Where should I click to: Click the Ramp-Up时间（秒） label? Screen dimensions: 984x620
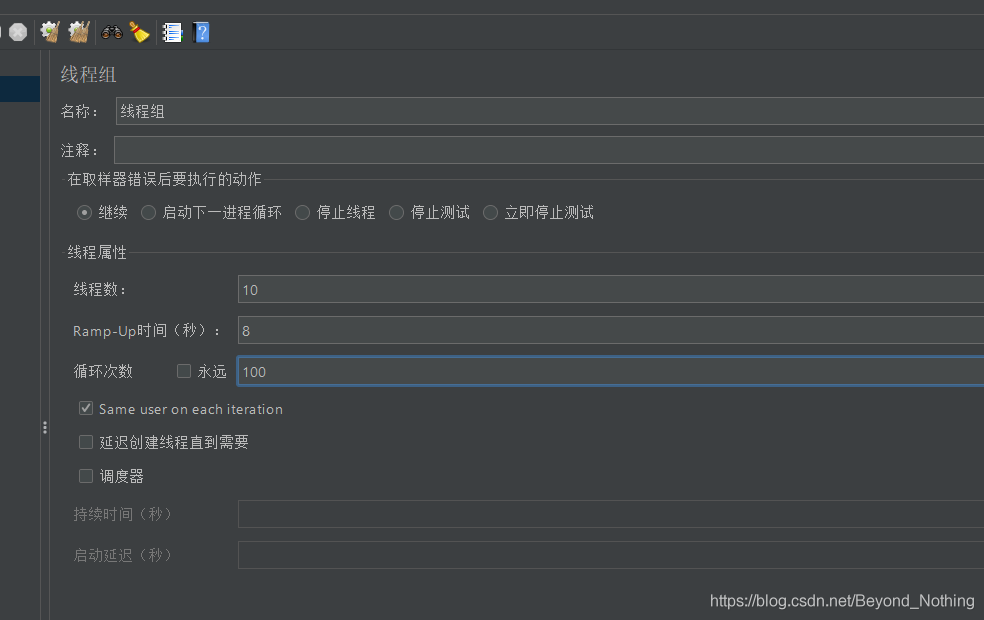[146, 331]
